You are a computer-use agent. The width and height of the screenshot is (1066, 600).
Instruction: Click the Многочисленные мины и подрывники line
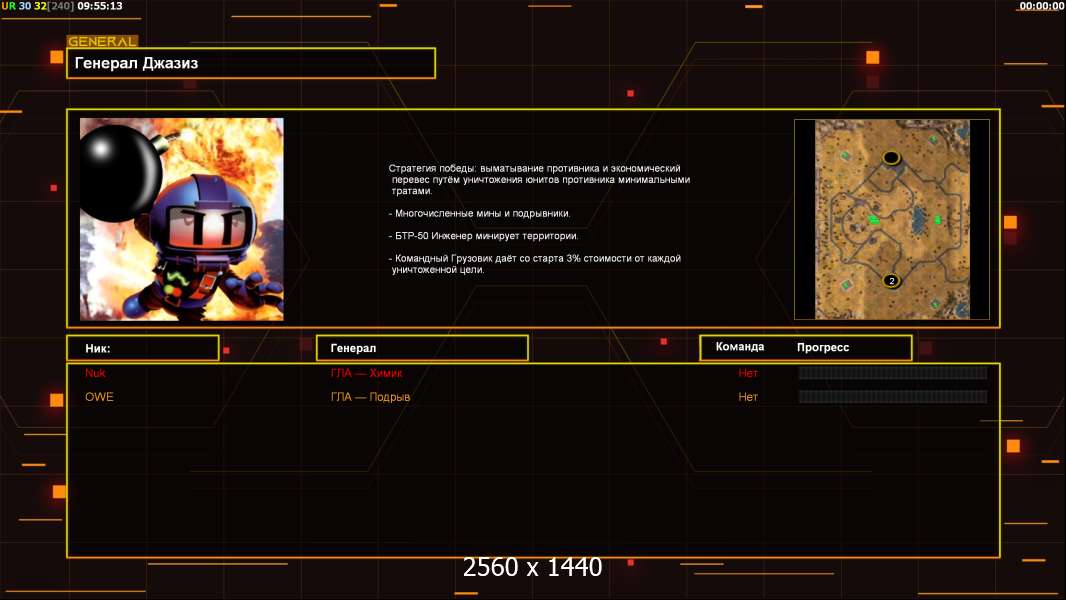pos(479,213)
